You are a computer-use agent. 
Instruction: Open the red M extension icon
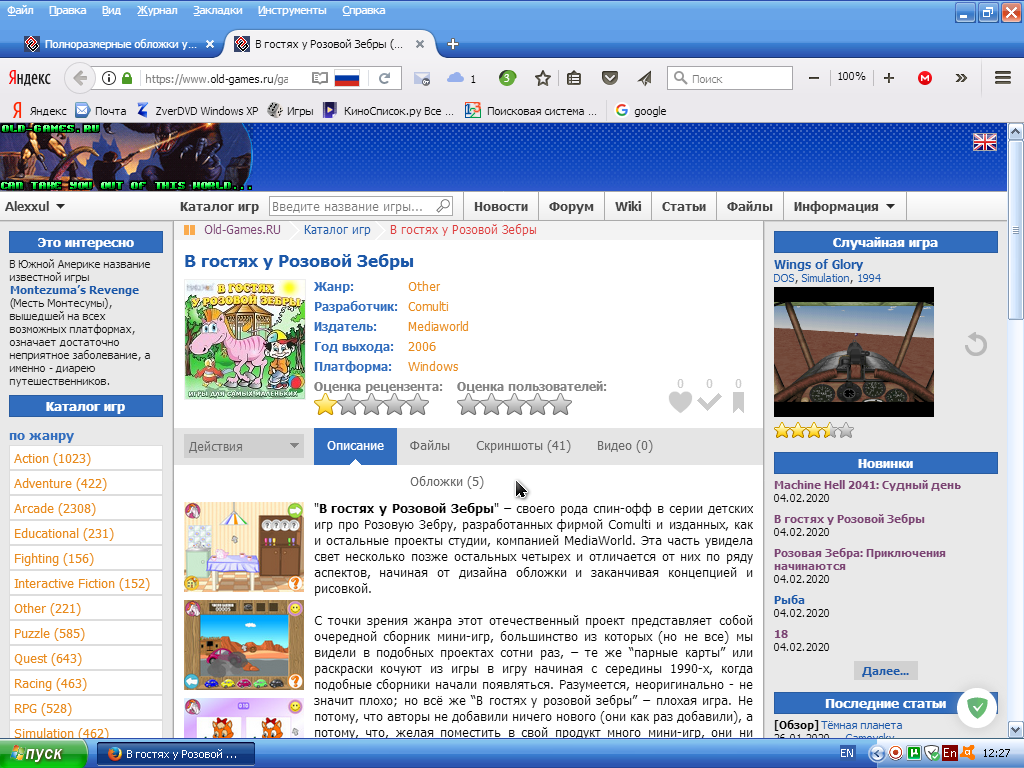click(x=925, y=78)
